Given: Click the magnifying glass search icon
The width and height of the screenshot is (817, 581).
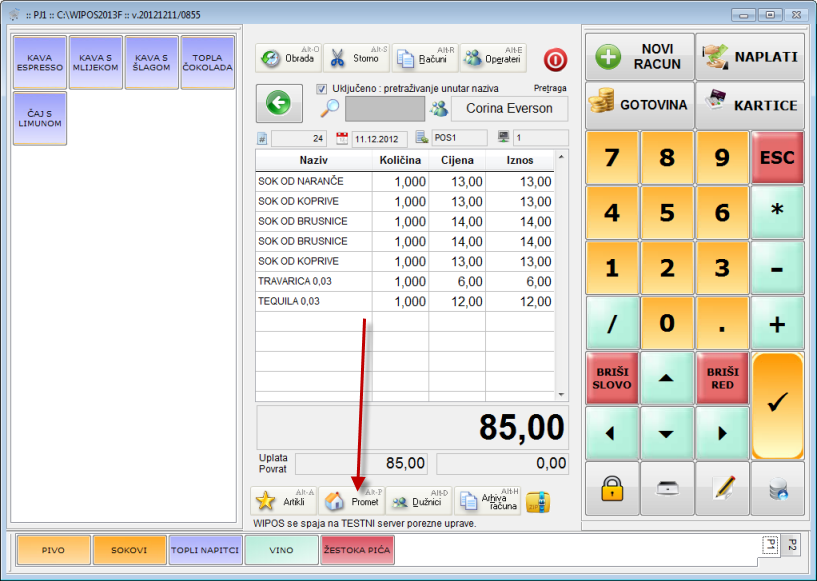Looking at the screenshot, I should point(329,109).
